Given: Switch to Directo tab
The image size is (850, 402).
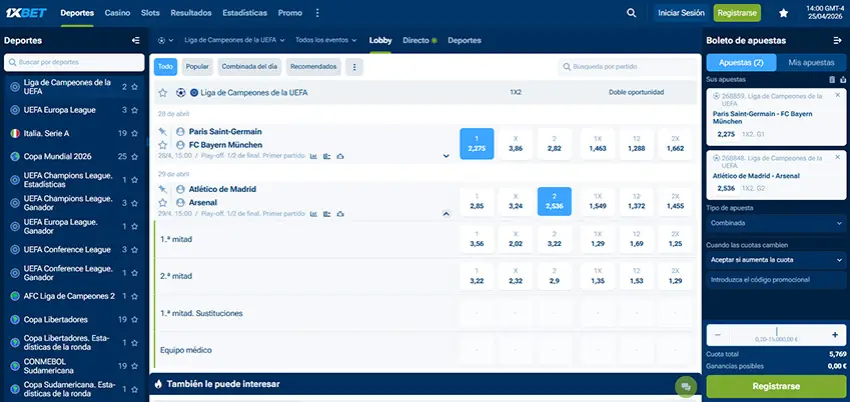Looking at the screenshot, I should 419,41.
